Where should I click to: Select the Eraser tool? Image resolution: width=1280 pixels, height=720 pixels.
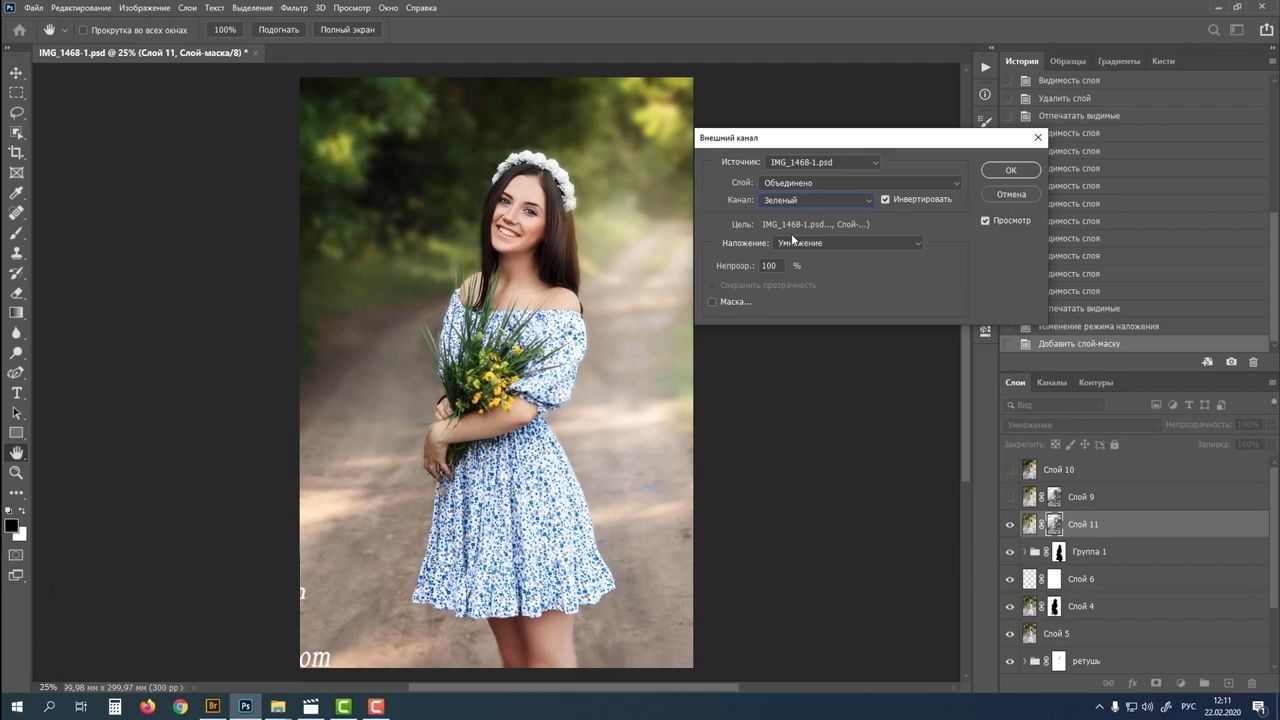pos(16,293)
